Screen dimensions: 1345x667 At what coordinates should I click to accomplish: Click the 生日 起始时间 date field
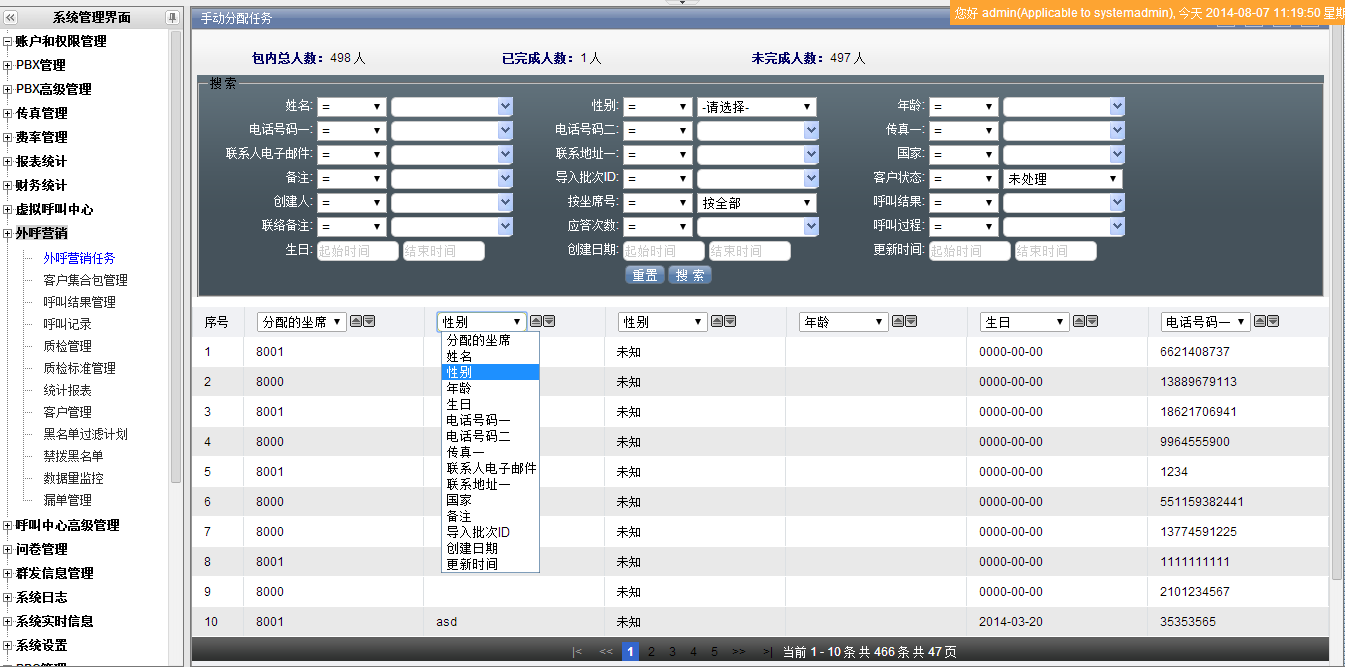pos(358,251)
